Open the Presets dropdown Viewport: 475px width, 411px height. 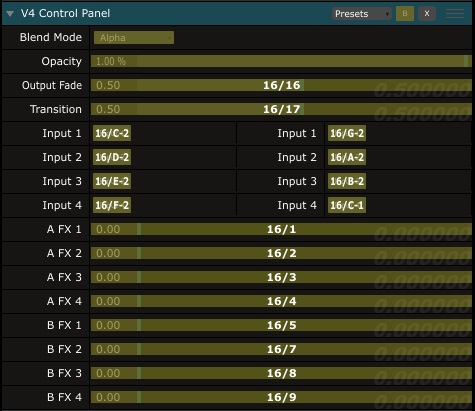[x=361, y=14]
